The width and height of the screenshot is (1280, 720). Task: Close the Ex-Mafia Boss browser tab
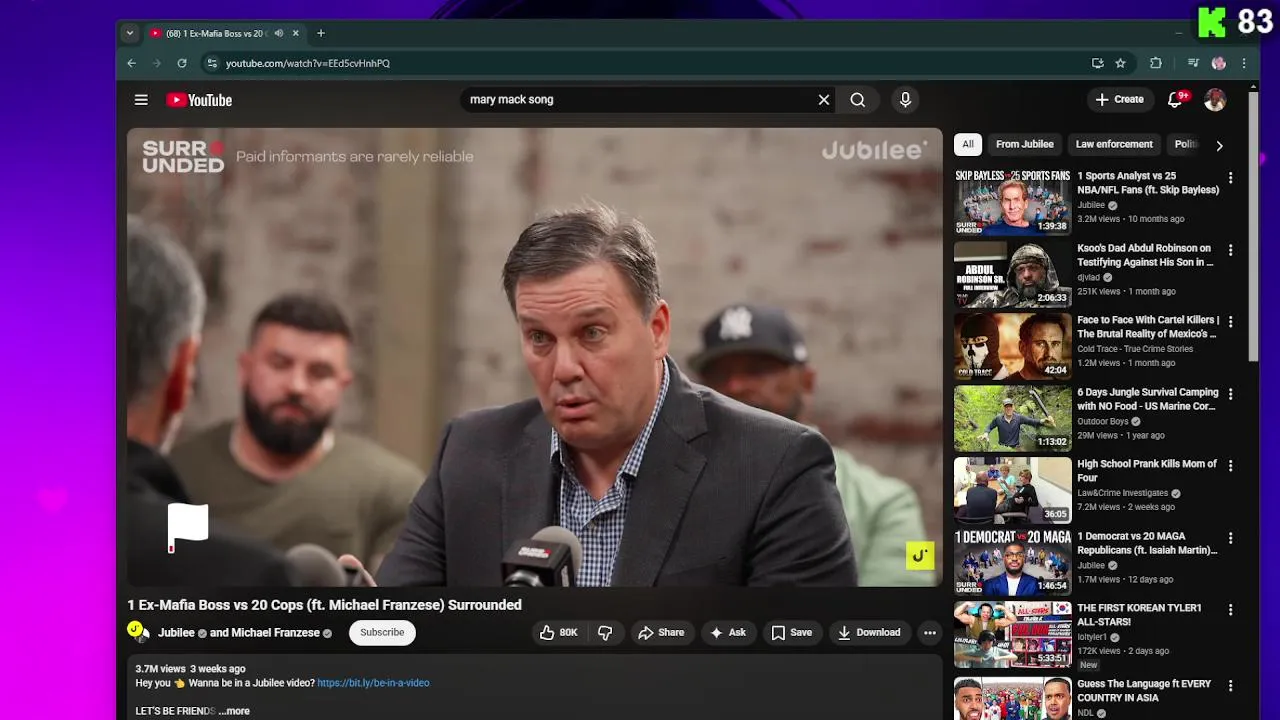(x=295, y=33)
